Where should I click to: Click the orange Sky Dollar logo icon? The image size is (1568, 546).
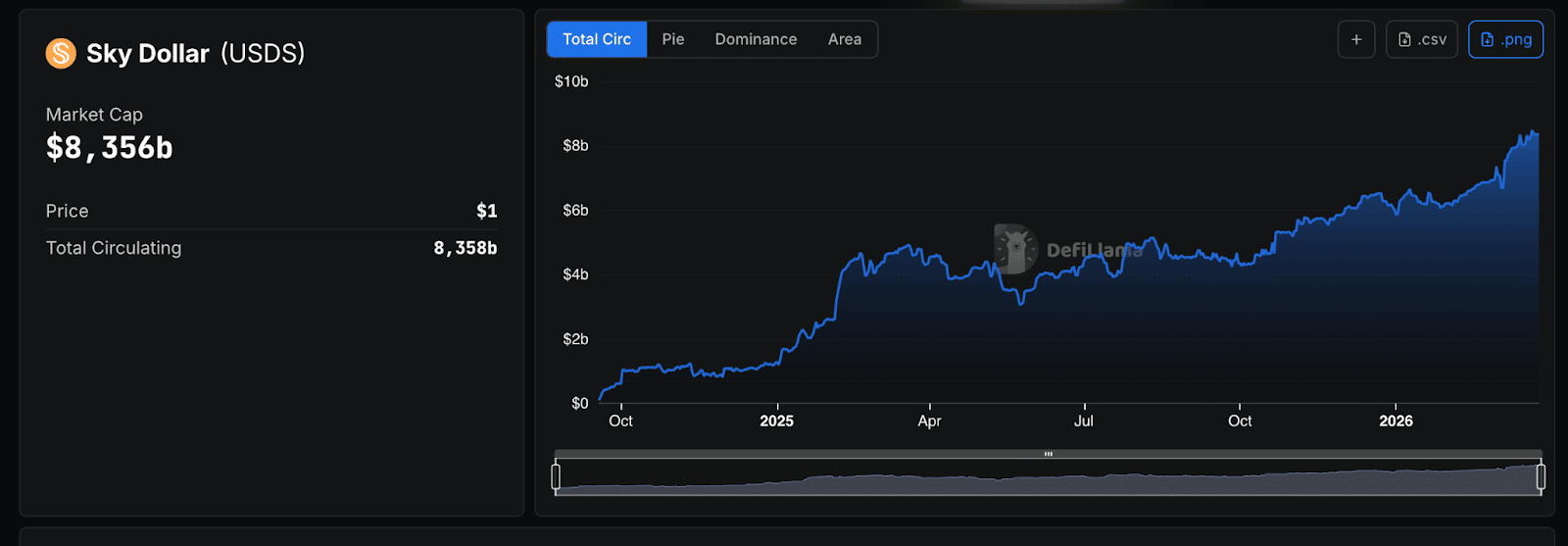coord(61,53)
